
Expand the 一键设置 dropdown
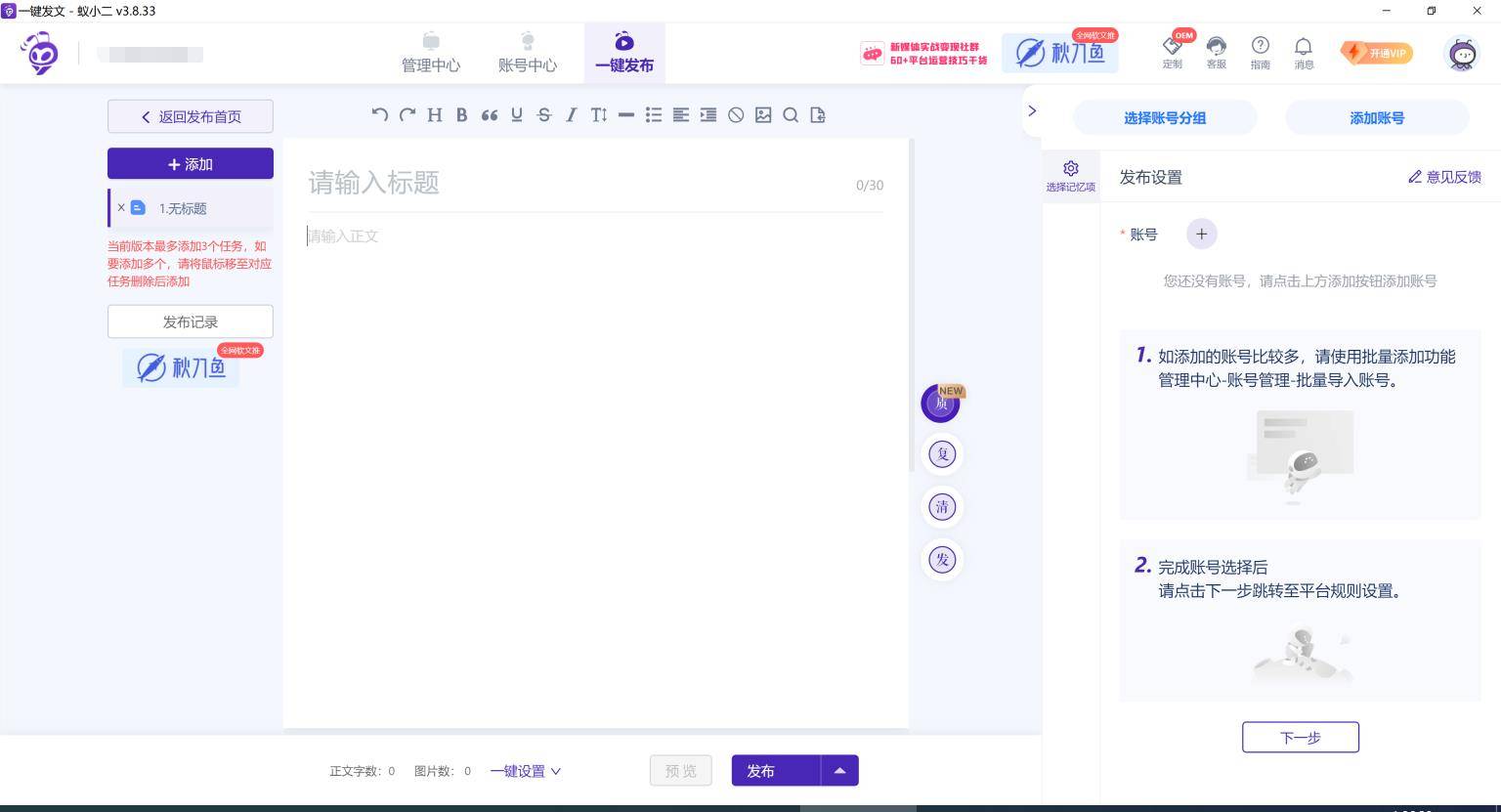(x=526, y=771)
